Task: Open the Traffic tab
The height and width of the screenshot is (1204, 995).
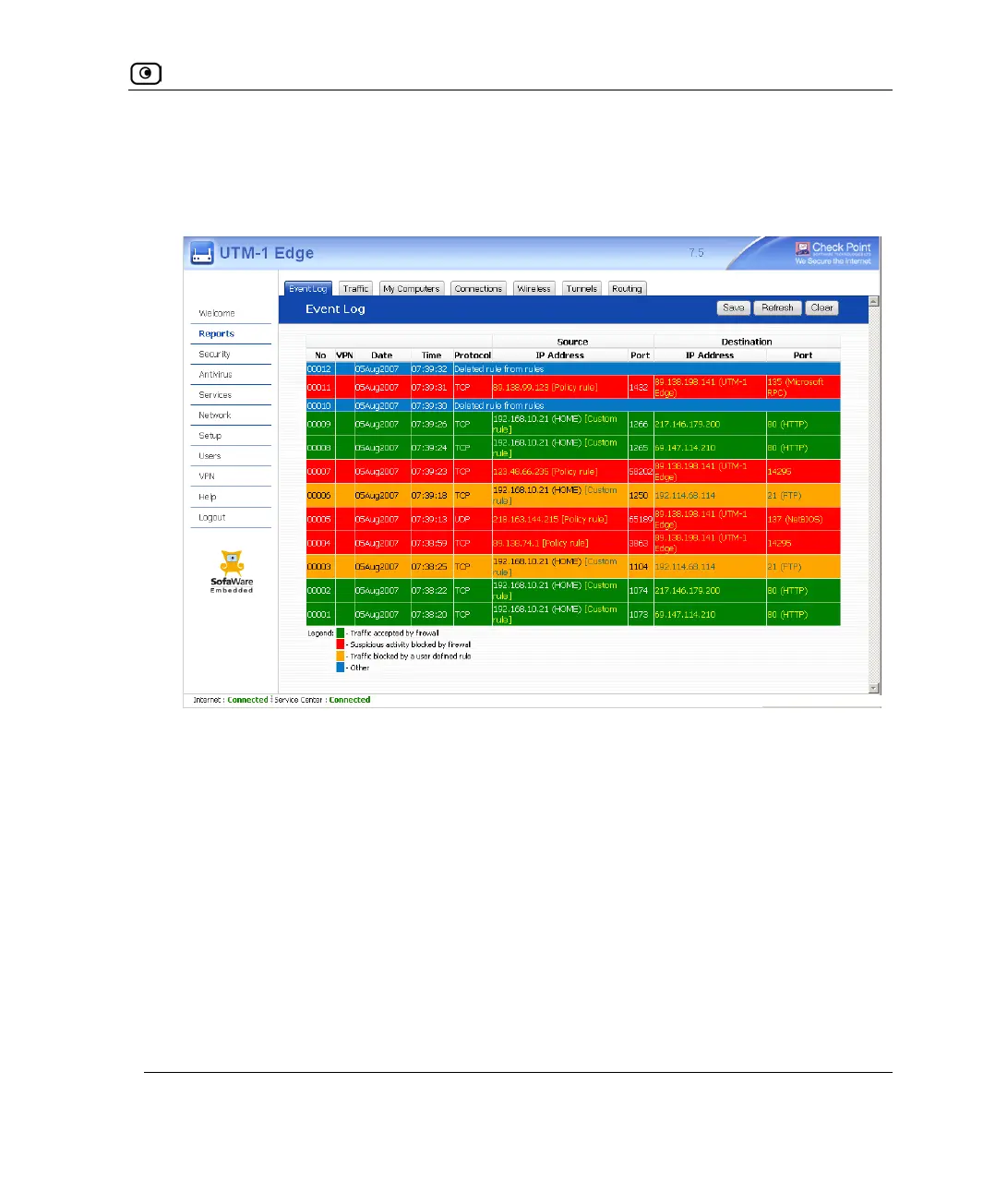Action: 355,289
